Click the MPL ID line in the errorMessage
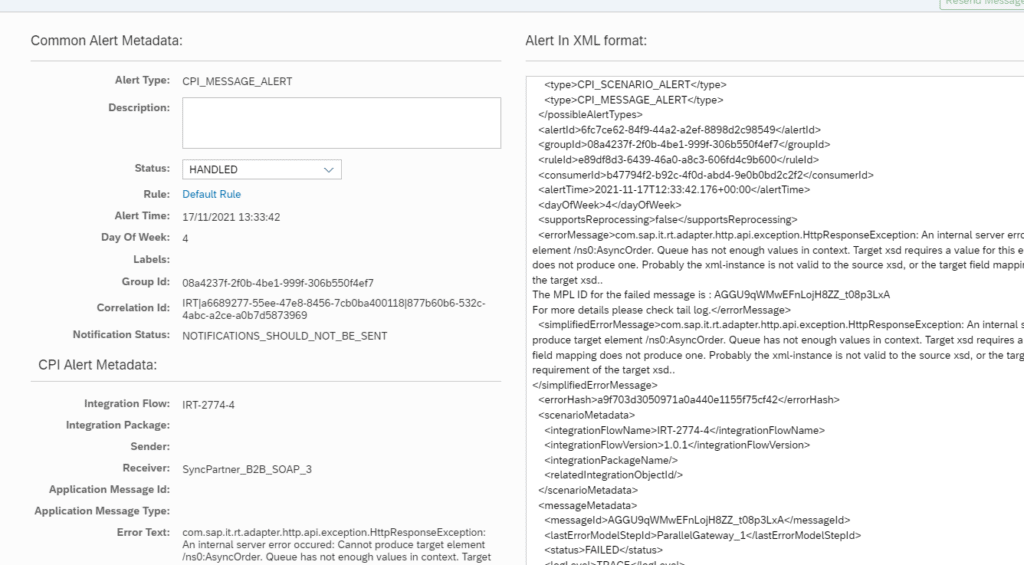The width and height of the screenshot is (1024, 565). [711, 295]
